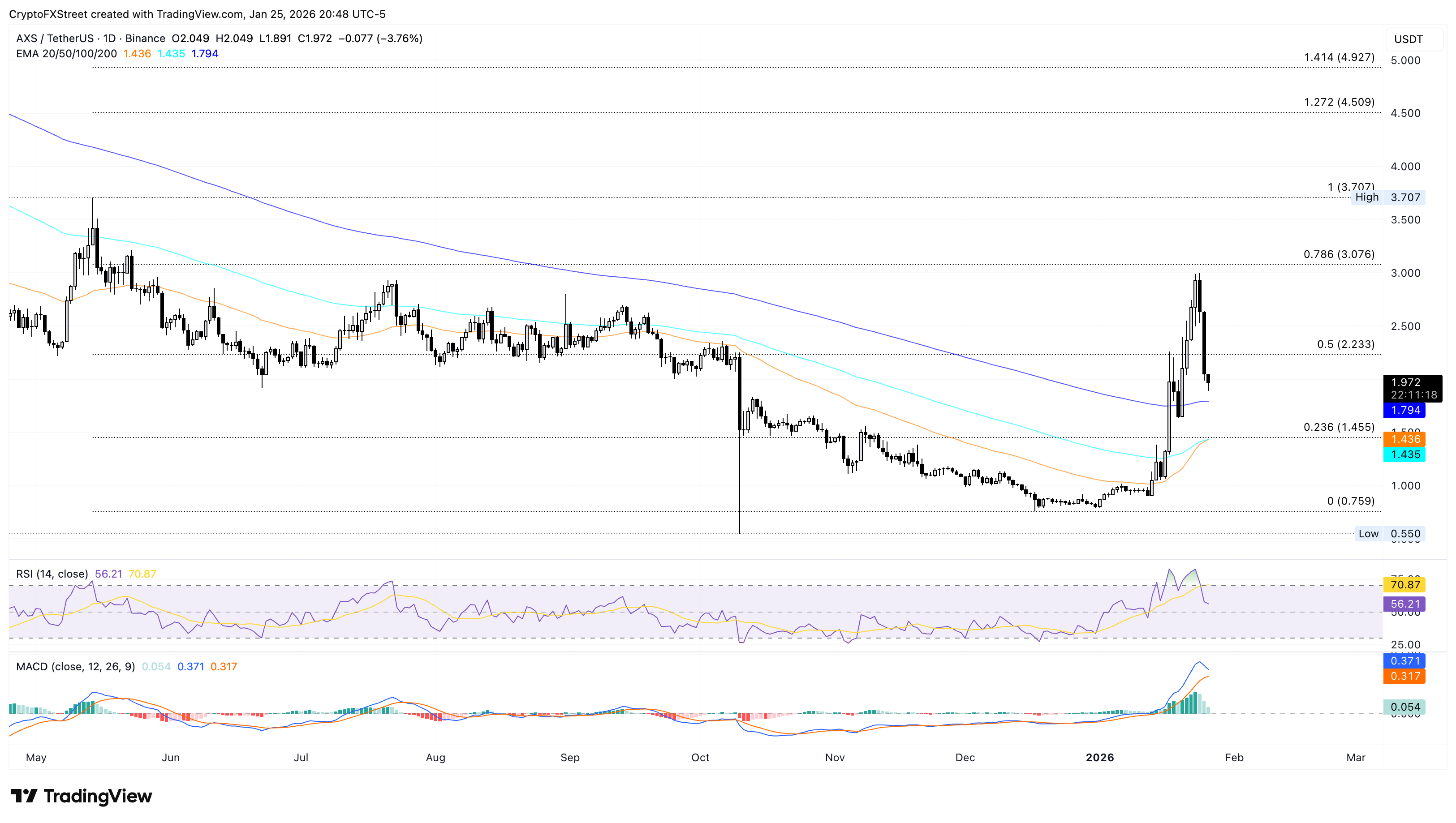Click the cyan 1.435 EMA price tag
Screen dimensions: 1456x823
[1404, 454]
